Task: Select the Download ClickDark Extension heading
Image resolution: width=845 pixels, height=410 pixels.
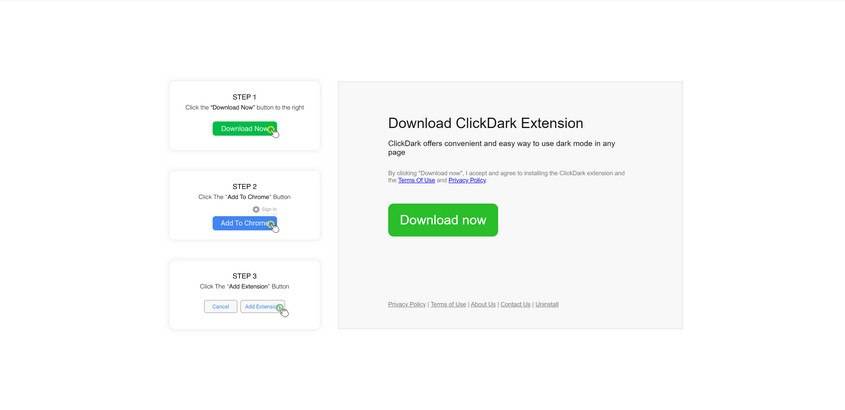Action: pyautogui.click(x=486, y=123)
